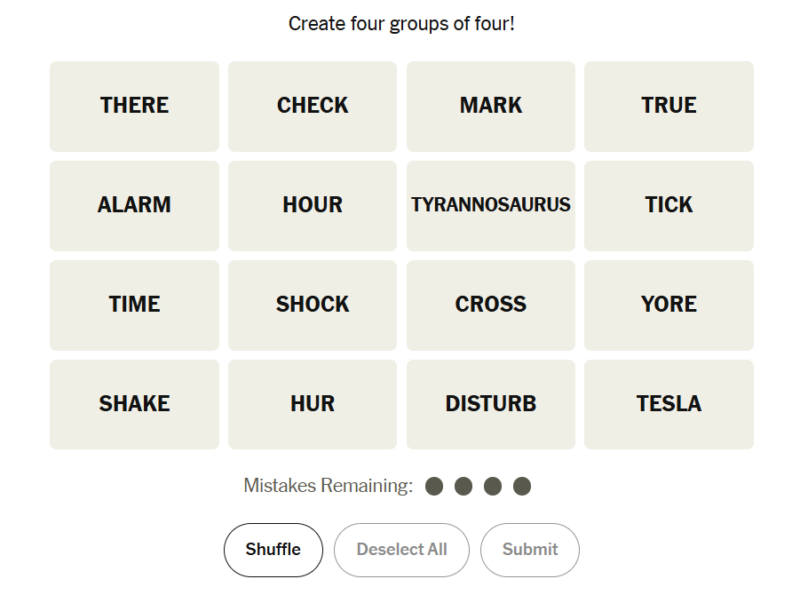Select the CROSS tile
The height and width of the screenshot is (603, 800).
[x=490, y=305]
